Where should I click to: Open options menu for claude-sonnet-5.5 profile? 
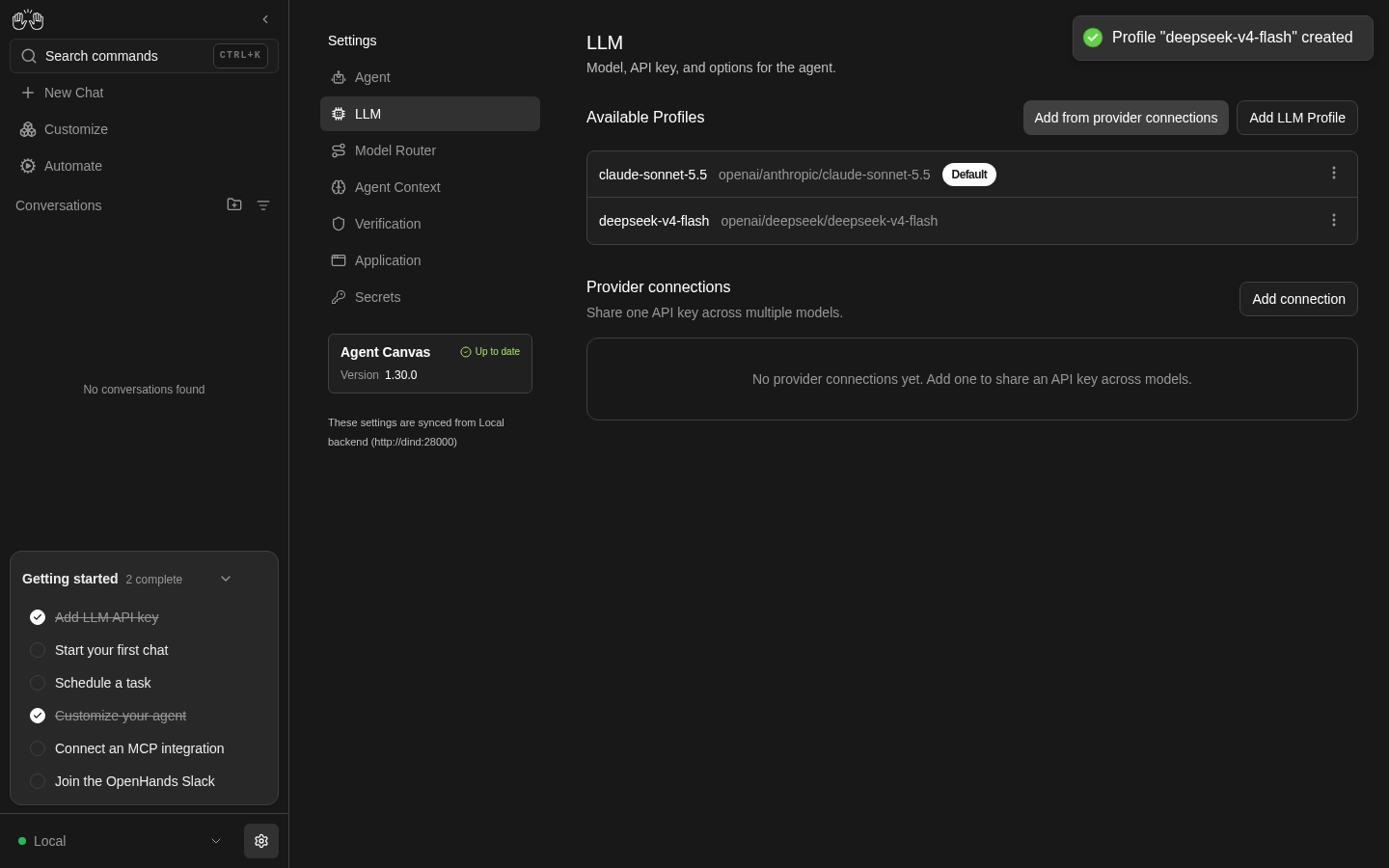1334,174
